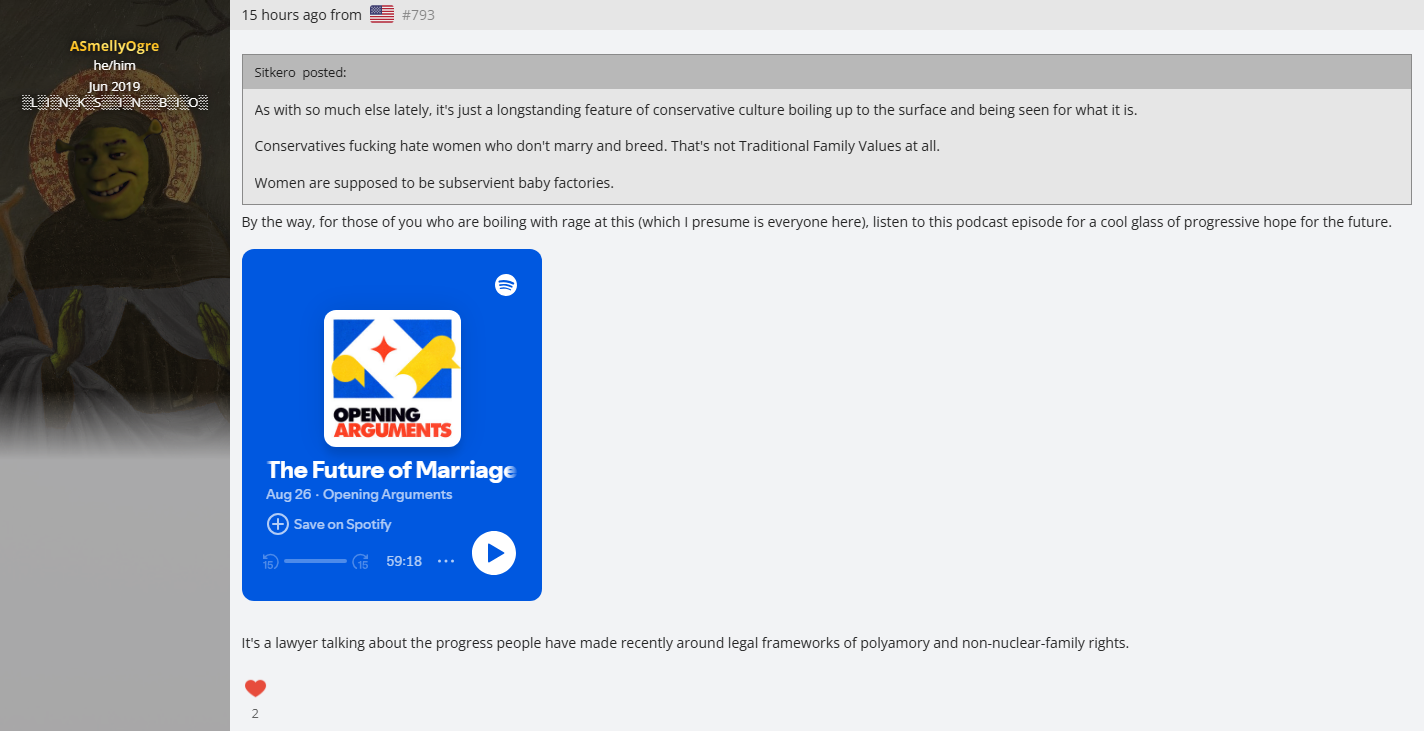Open the Spotify logo on podcast card
The image size is (1424, 731).
click(x=506, y=285)
